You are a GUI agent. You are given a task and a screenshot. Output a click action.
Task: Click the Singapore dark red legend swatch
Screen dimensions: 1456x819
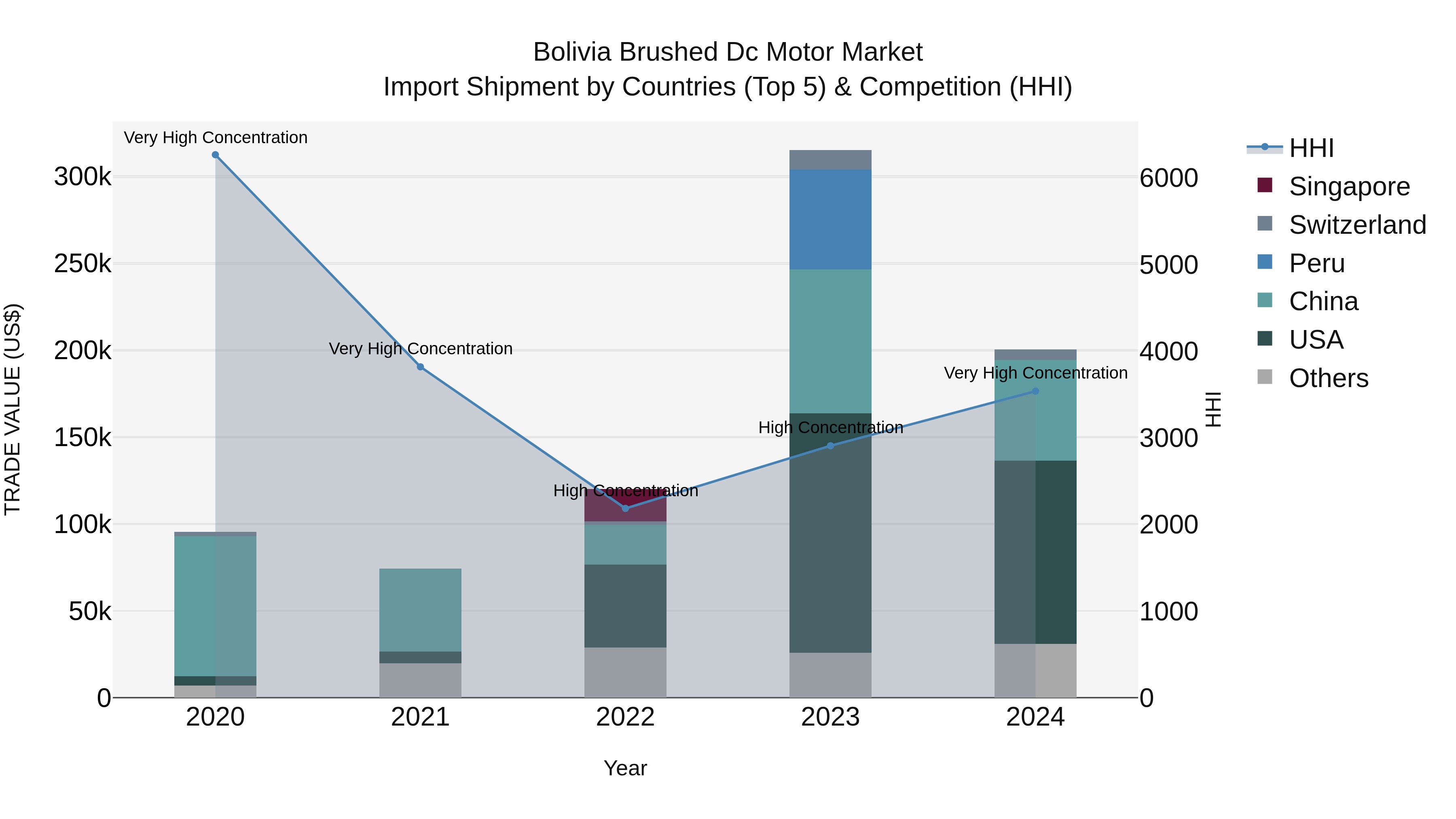1265,185
